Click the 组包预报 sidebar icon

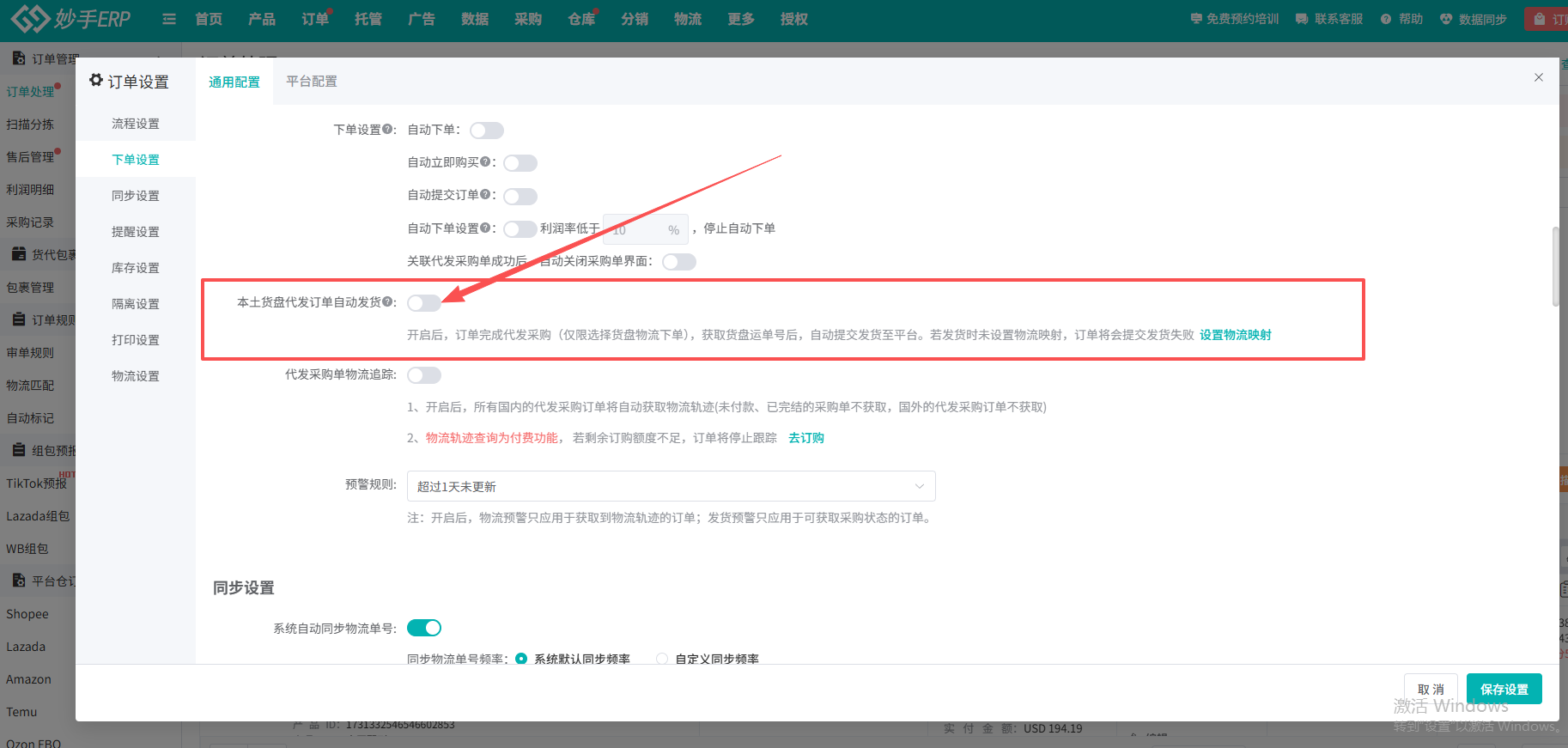pyautogui.click(x=18, y=450)
